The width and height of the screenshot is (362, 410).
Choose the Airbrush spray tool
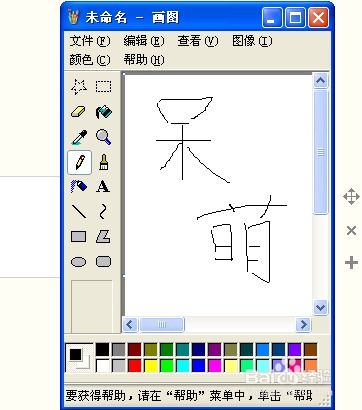click(79, 187)
